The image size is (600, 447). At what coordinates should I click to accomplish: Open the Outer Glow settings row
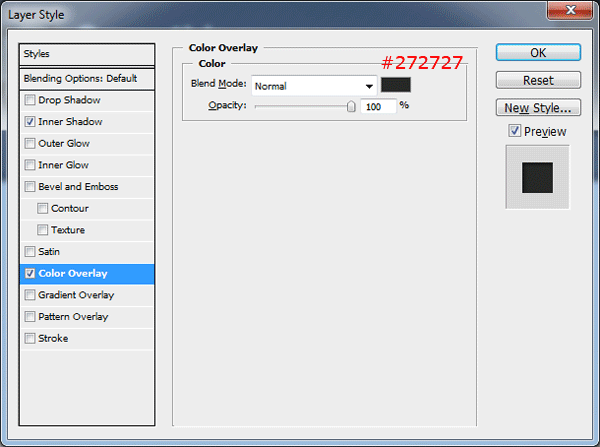[x=87, y=144]
